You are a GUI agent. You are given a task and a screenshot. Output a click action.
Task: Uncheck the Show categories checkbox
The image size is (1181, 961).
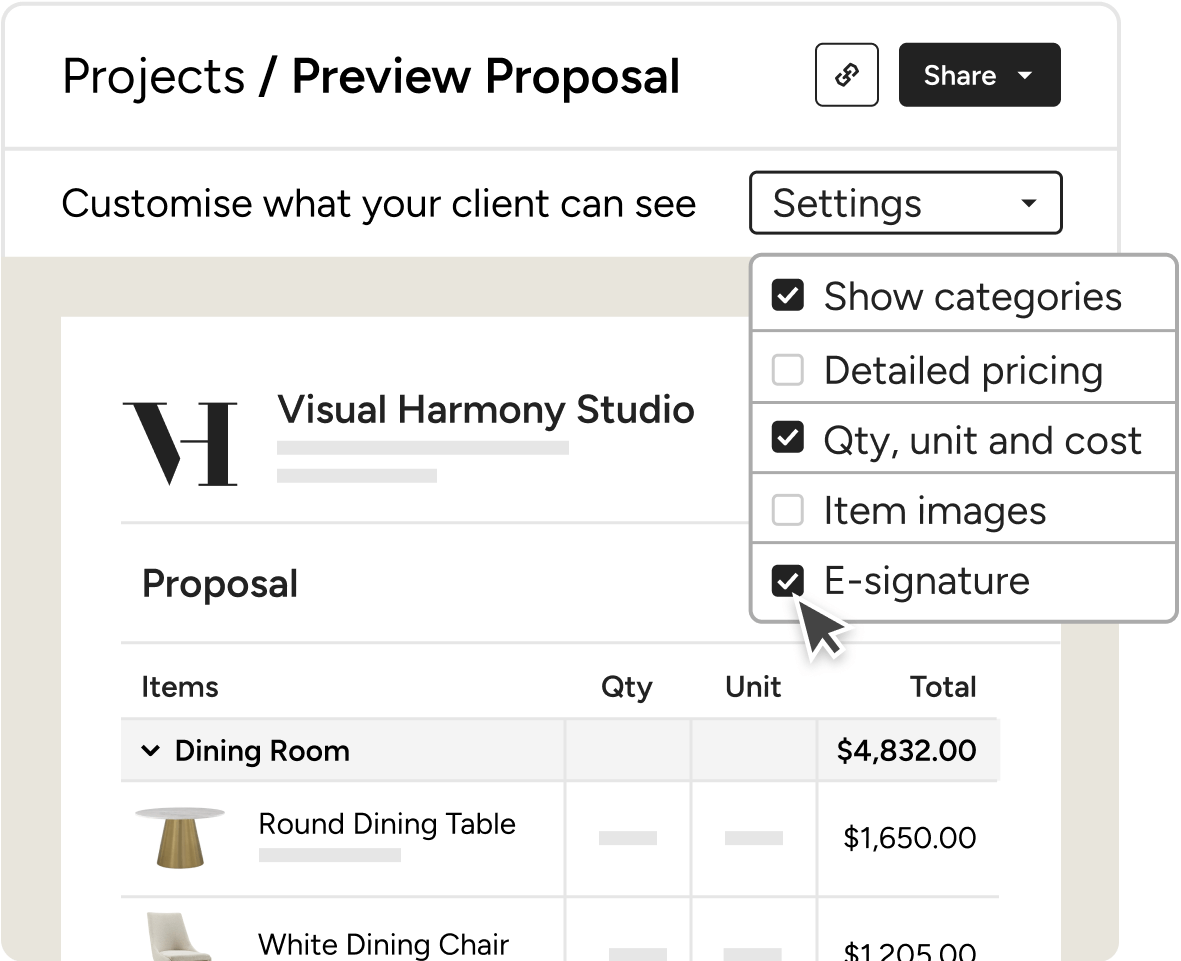coord(788,295)
